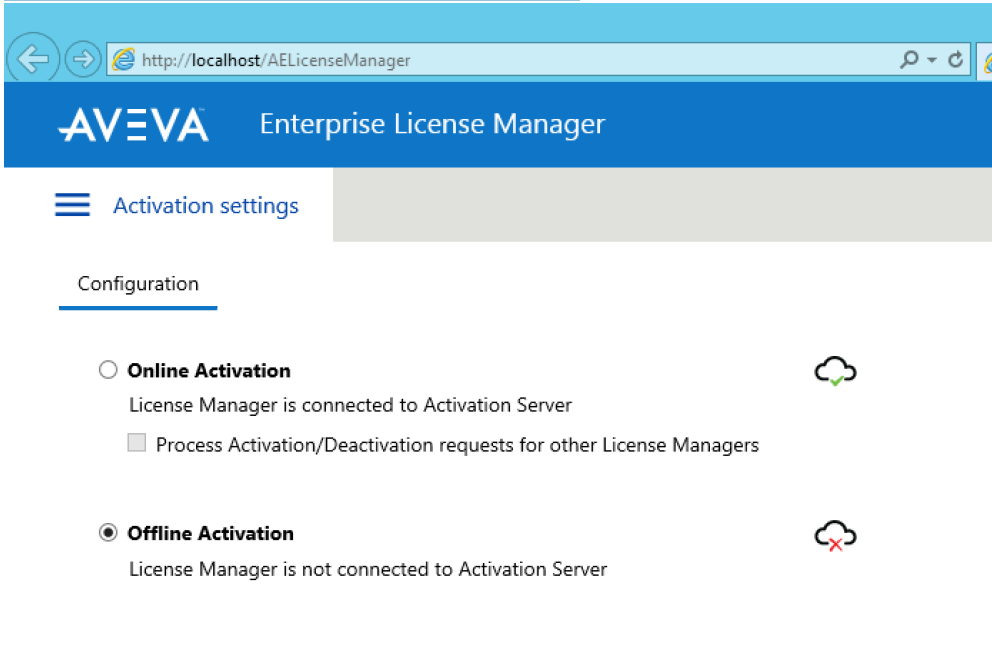This screenshot has width=992, height=653.
Task: Click 'License Manager is connected to Activation Server' text
Action: point(350,405)
